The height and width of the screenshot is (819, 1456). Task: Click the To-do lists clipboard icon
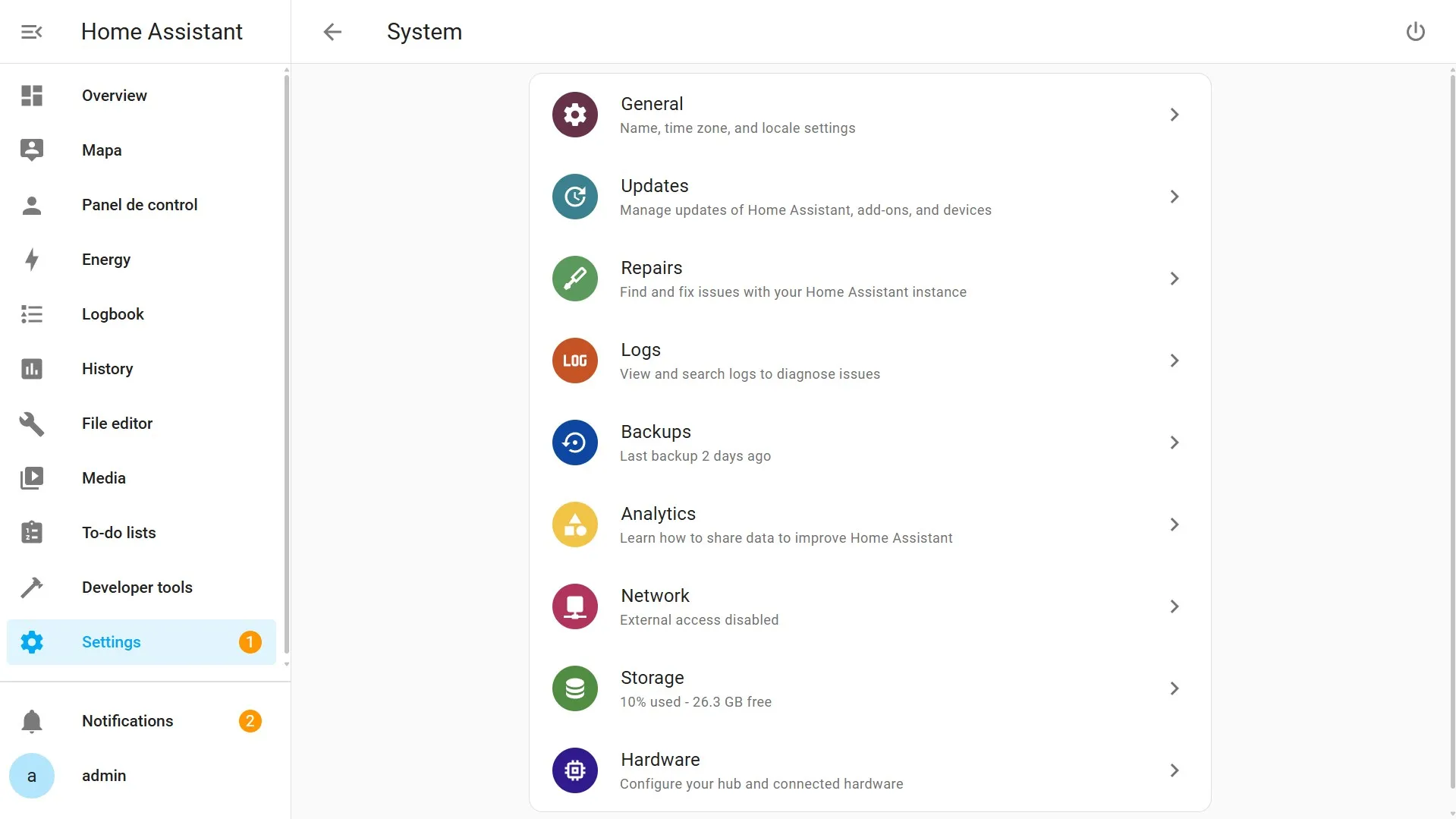point(32,533)
